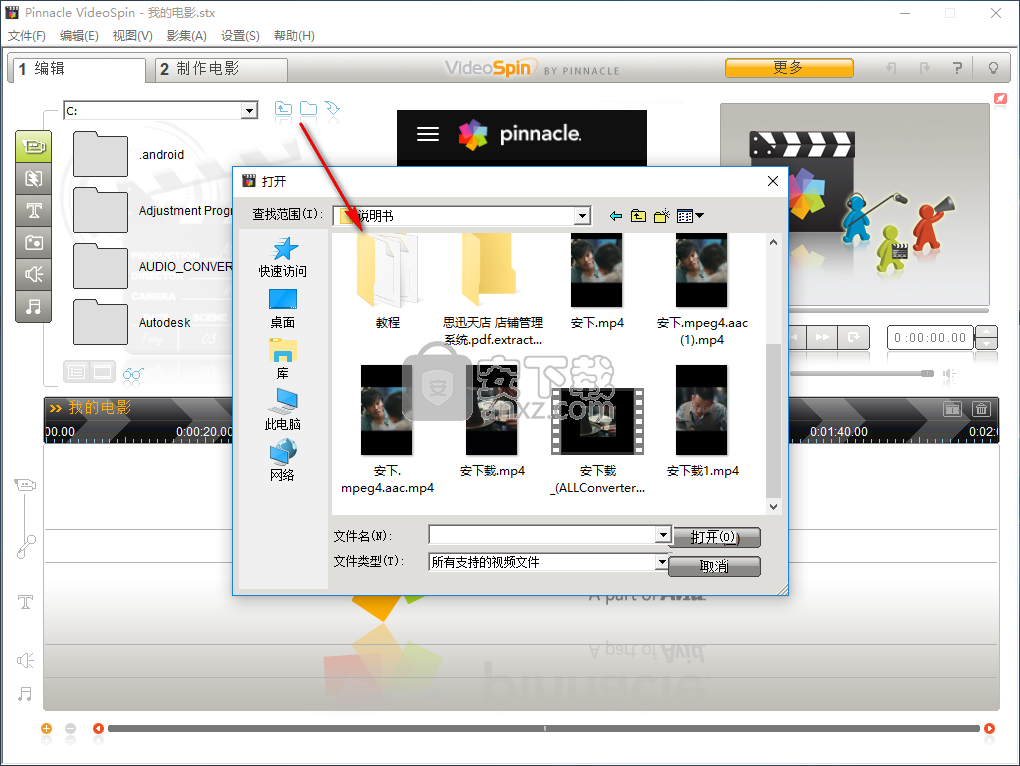
Task: Click the light bulb tips icon
Action: coord(993,68)
